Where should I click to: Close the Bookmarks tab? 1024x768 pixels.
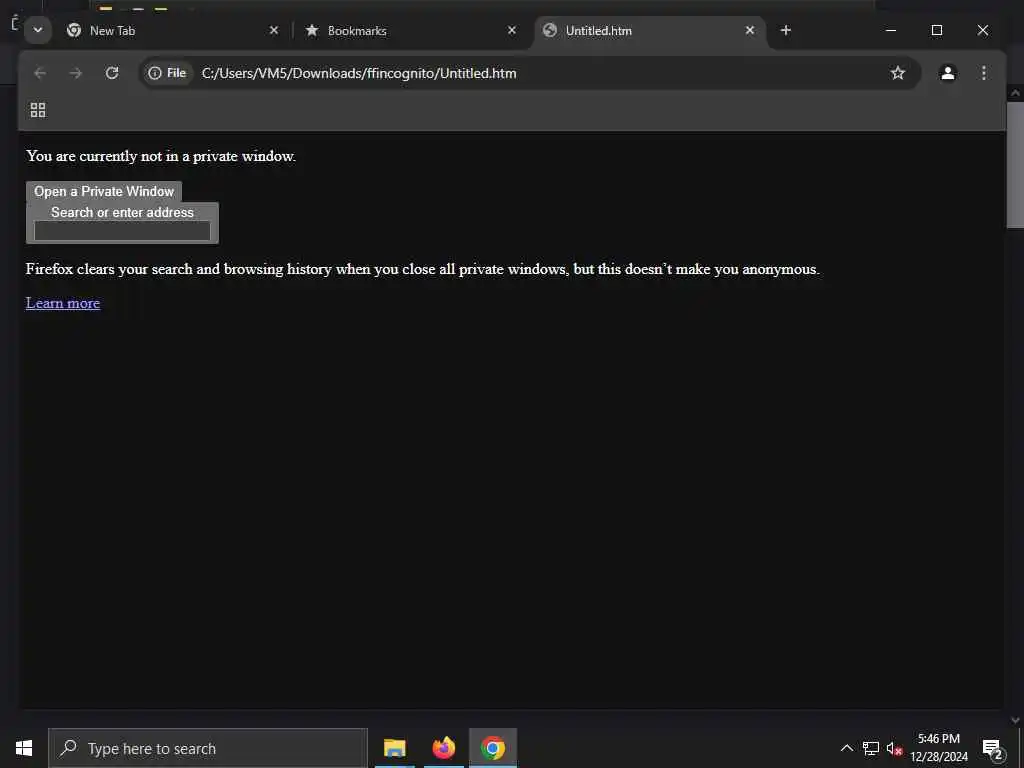coord(512,30)
